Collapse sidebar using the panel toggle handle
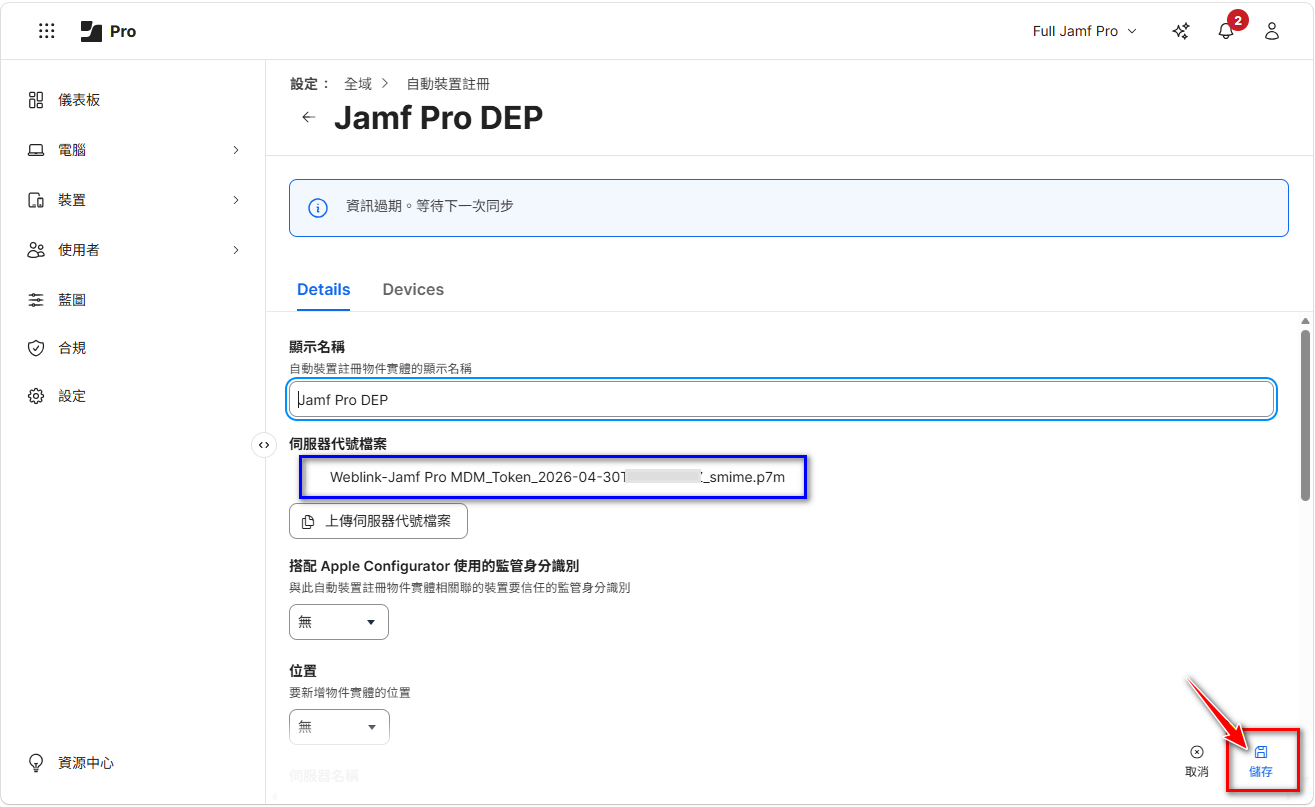This screenshot has height=807, width=1315. coord(264,444)
